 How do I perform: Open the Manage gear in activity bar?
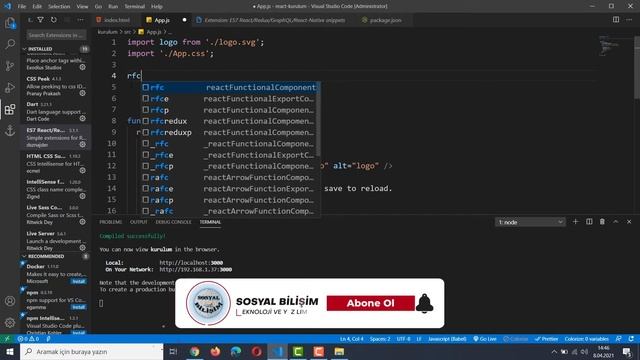[10, 323]
